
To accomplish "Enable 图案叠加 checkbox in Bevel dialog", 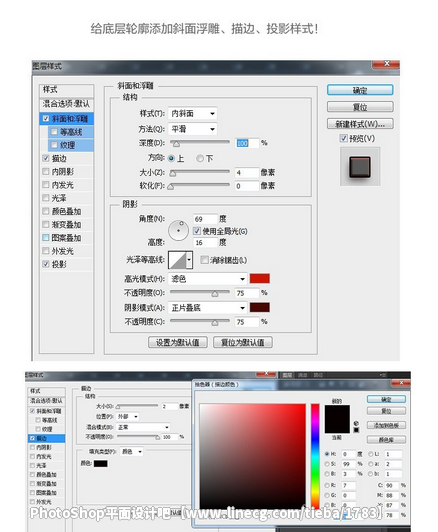I will (46, 238).
